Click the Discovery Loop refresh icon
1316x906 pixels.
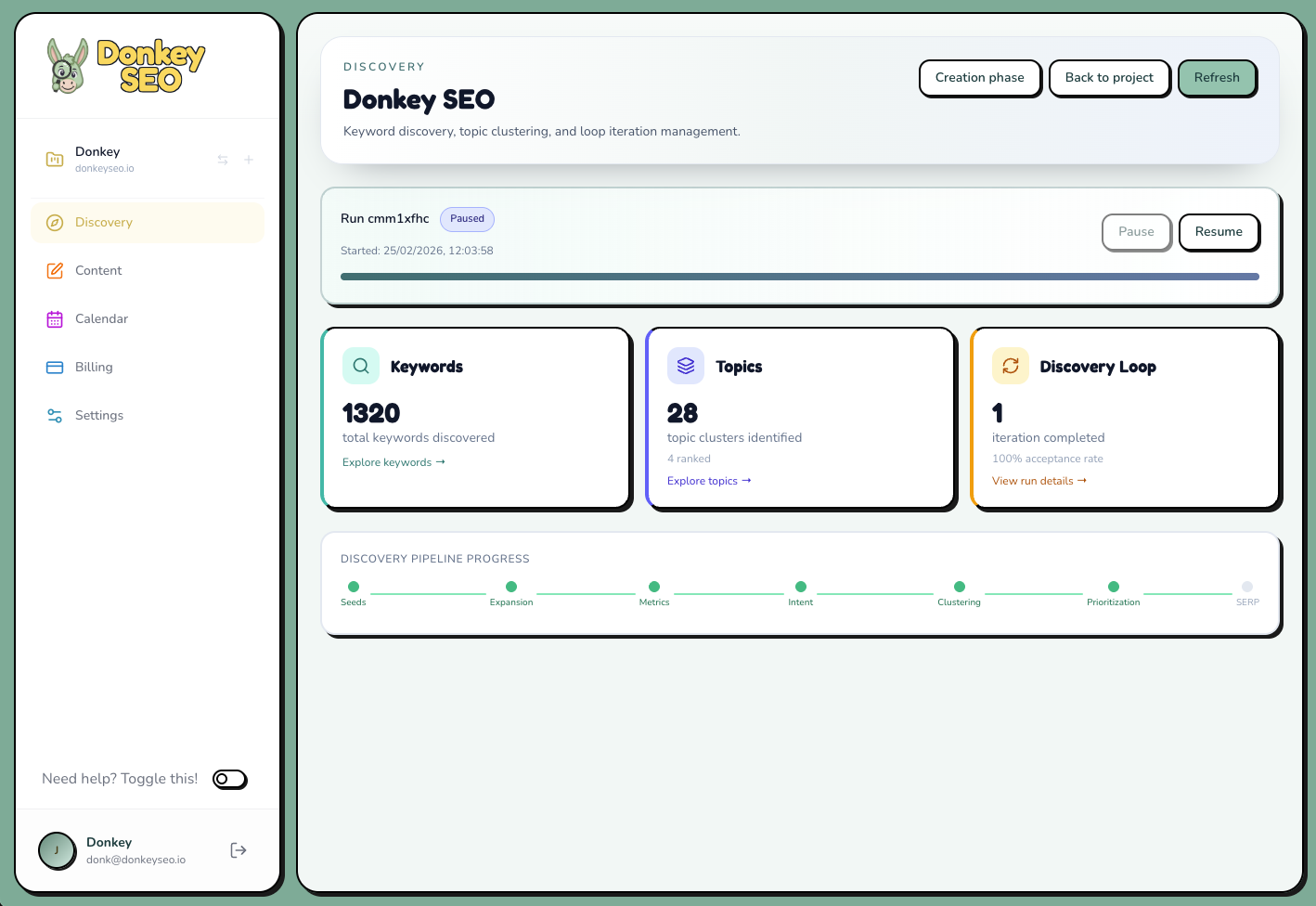[1011, 366]
